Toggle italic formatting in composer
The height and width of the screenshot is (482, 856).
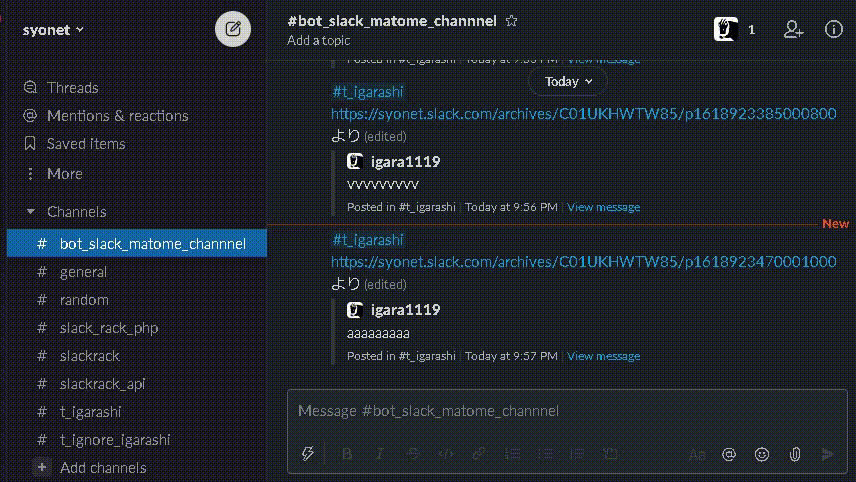point(379,454)
